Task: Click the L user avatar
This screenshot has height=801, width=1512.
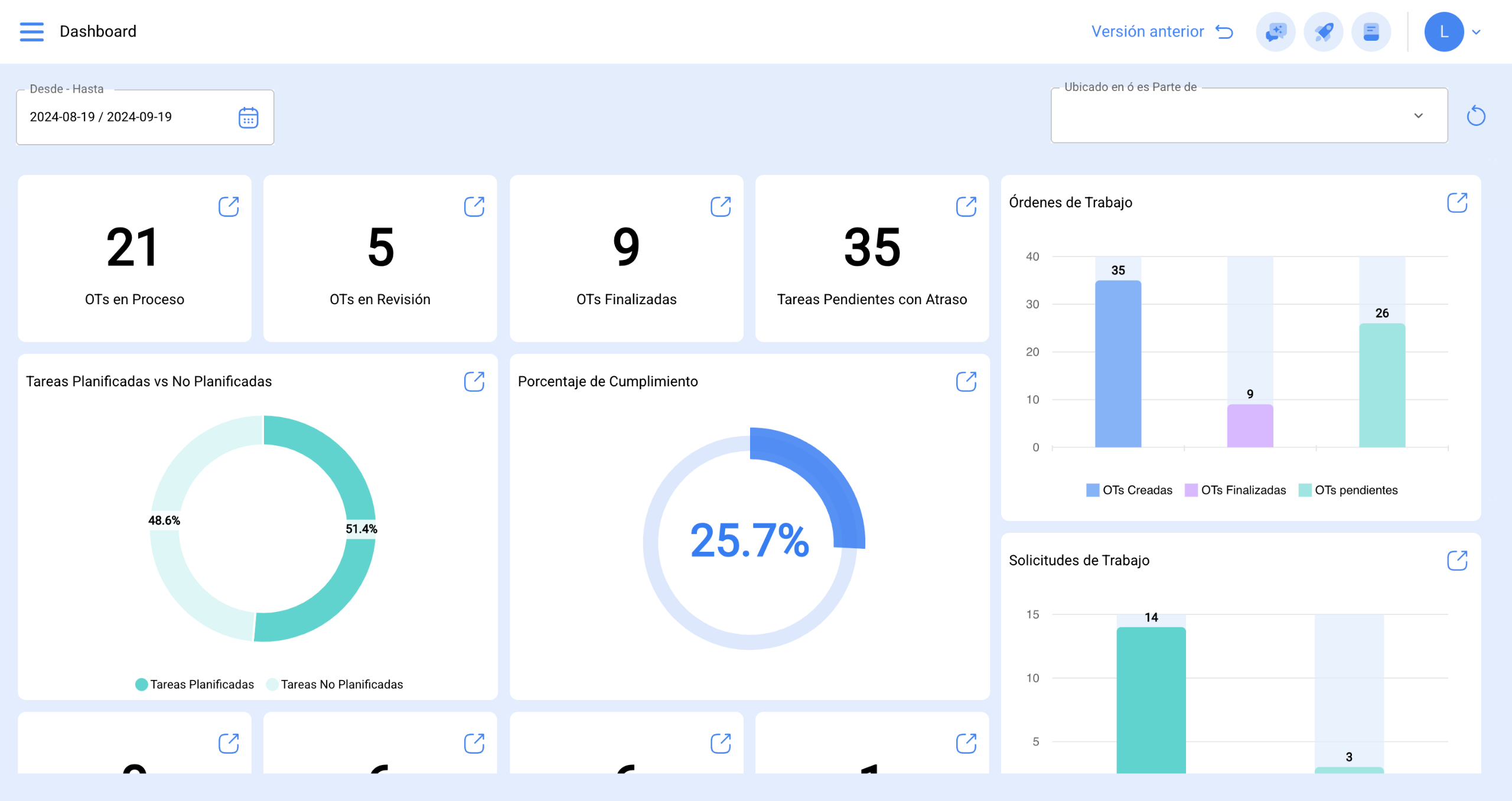Action: click(x=1443, y=32)
